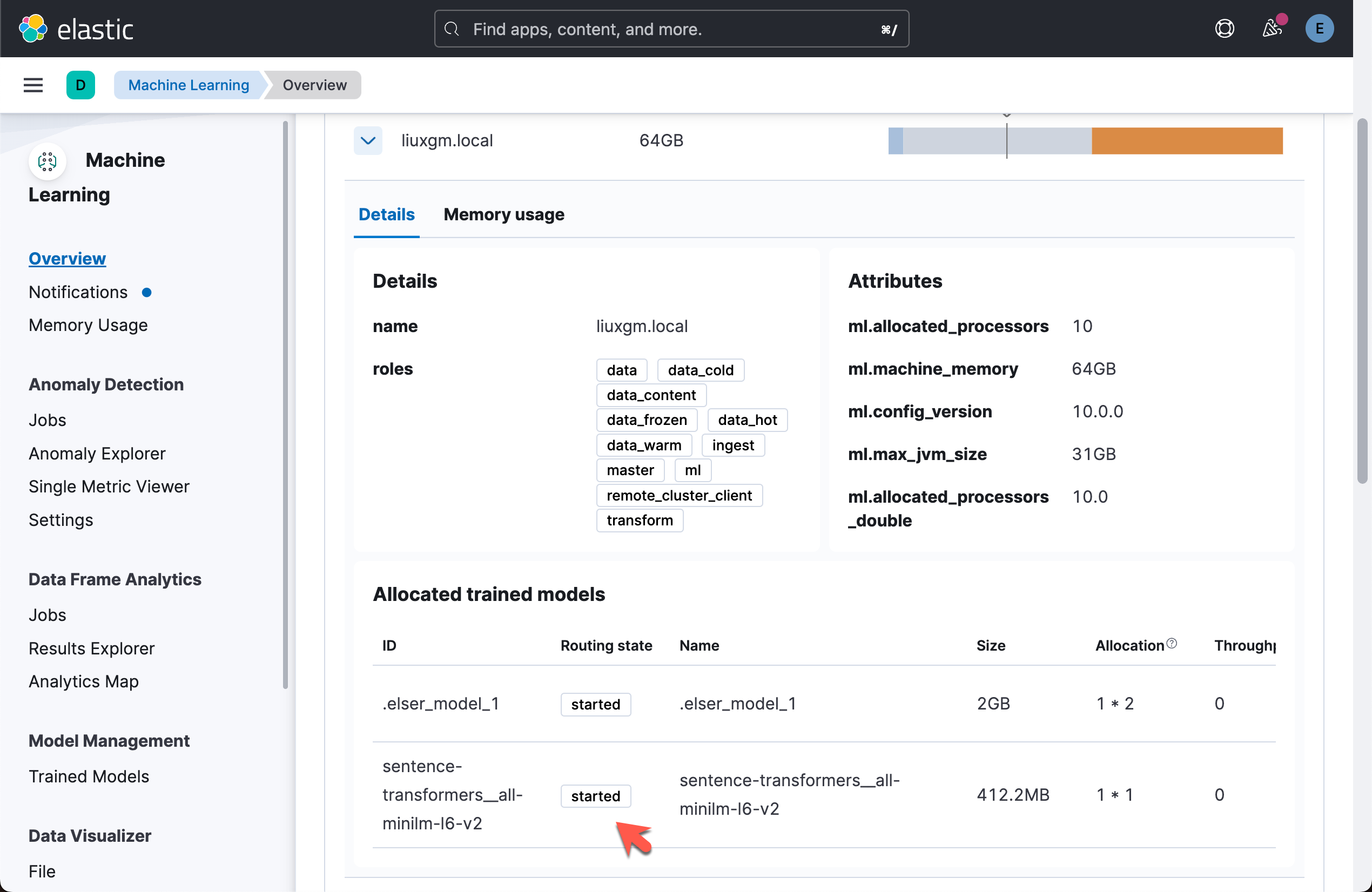This screenshot has width=1372, height=892.
Task: Click the user avatar E
Action: (1319, 29)
